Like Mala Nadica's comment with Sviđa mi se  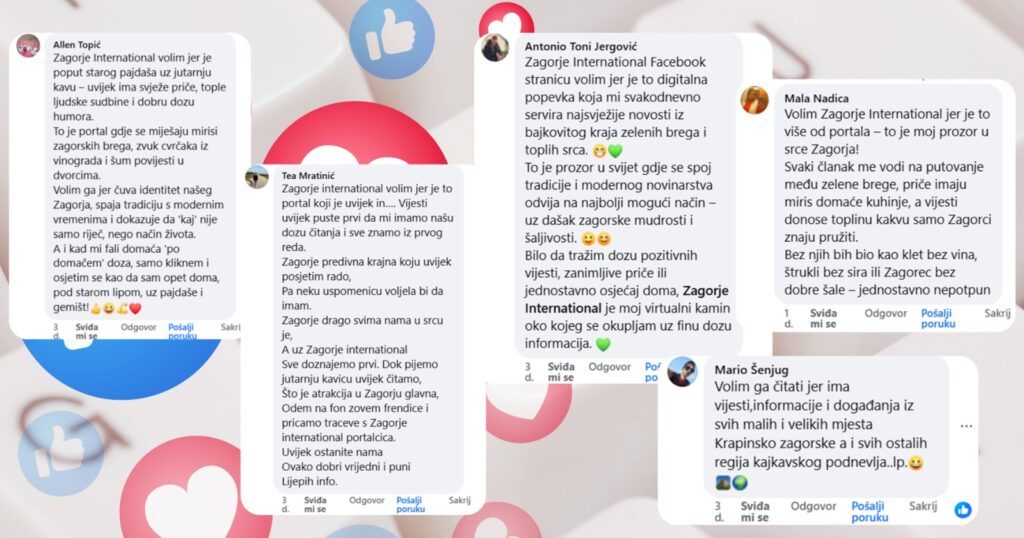[823, 318]
